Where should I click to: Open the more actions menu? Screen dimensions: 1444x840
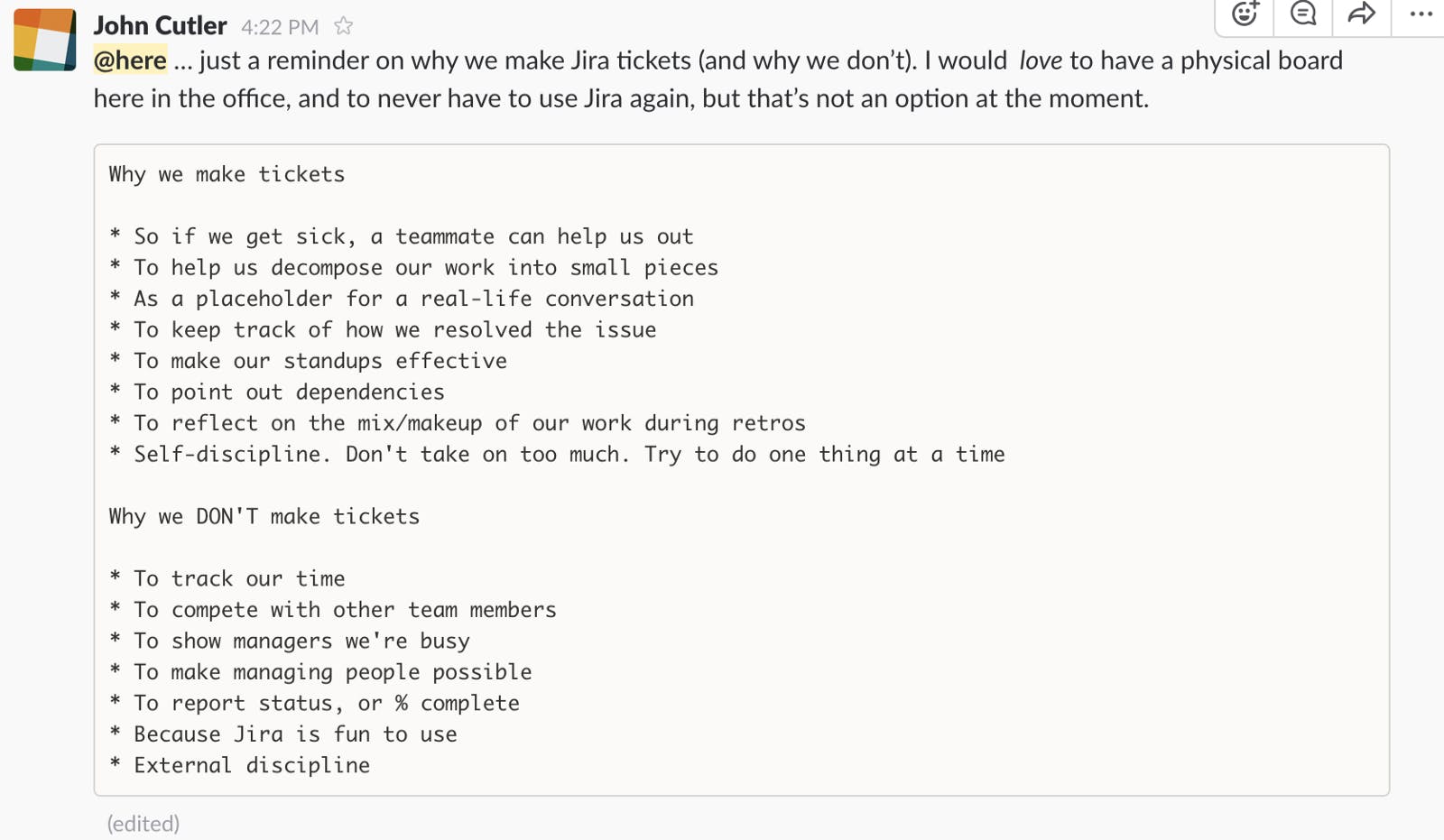[1420, 14]
